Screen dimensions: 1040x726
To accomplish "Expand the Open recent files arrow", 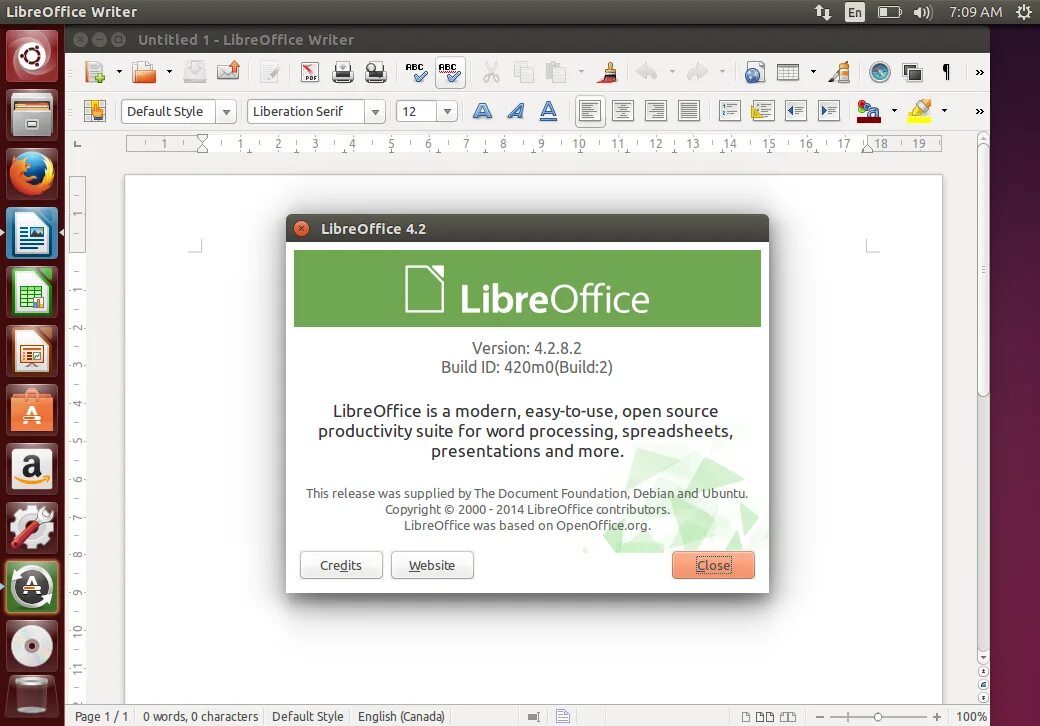I will (169, 72).
